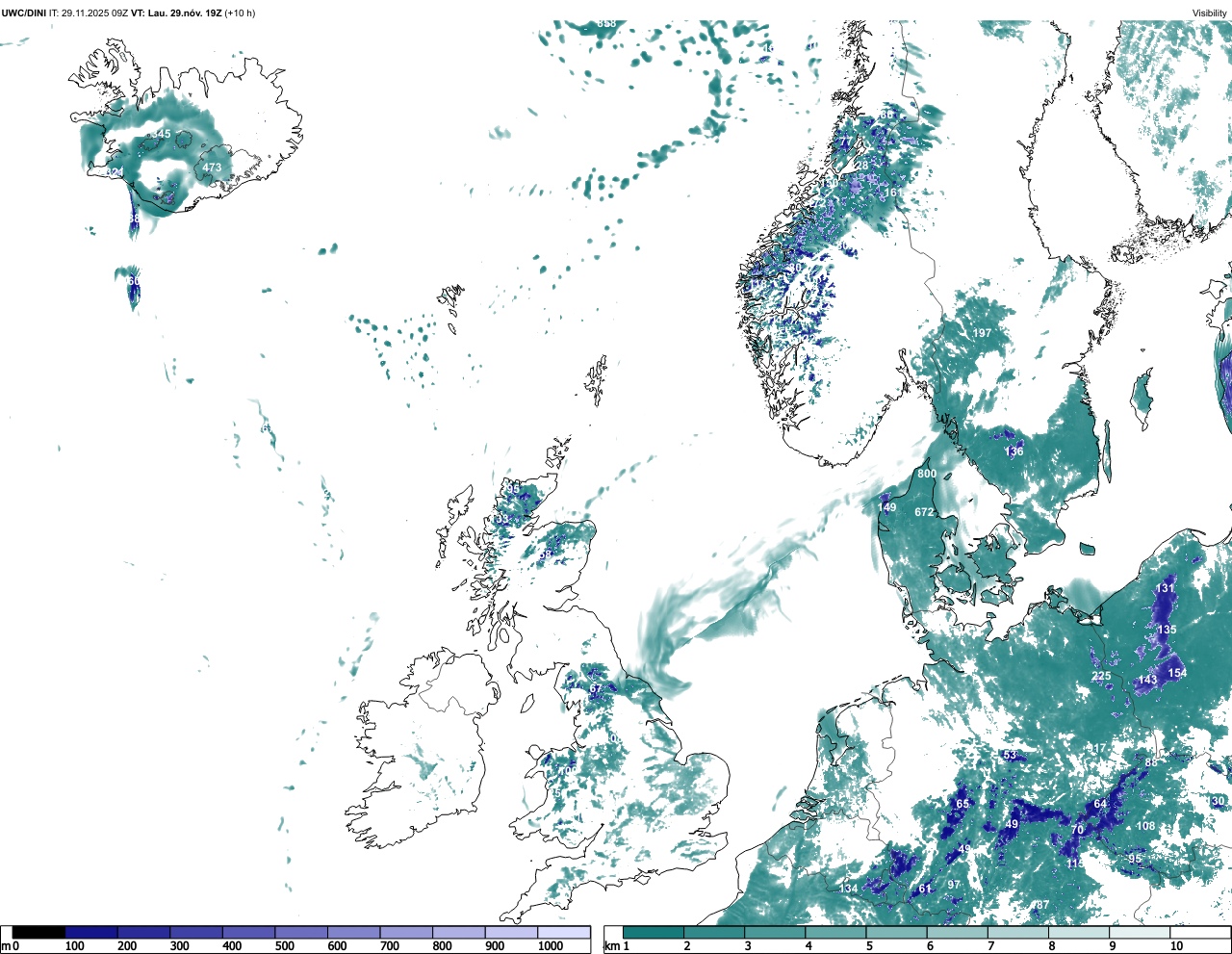Click the 197 visibility value over Sweden
The image size is (1232, 954).
point(982,333)
